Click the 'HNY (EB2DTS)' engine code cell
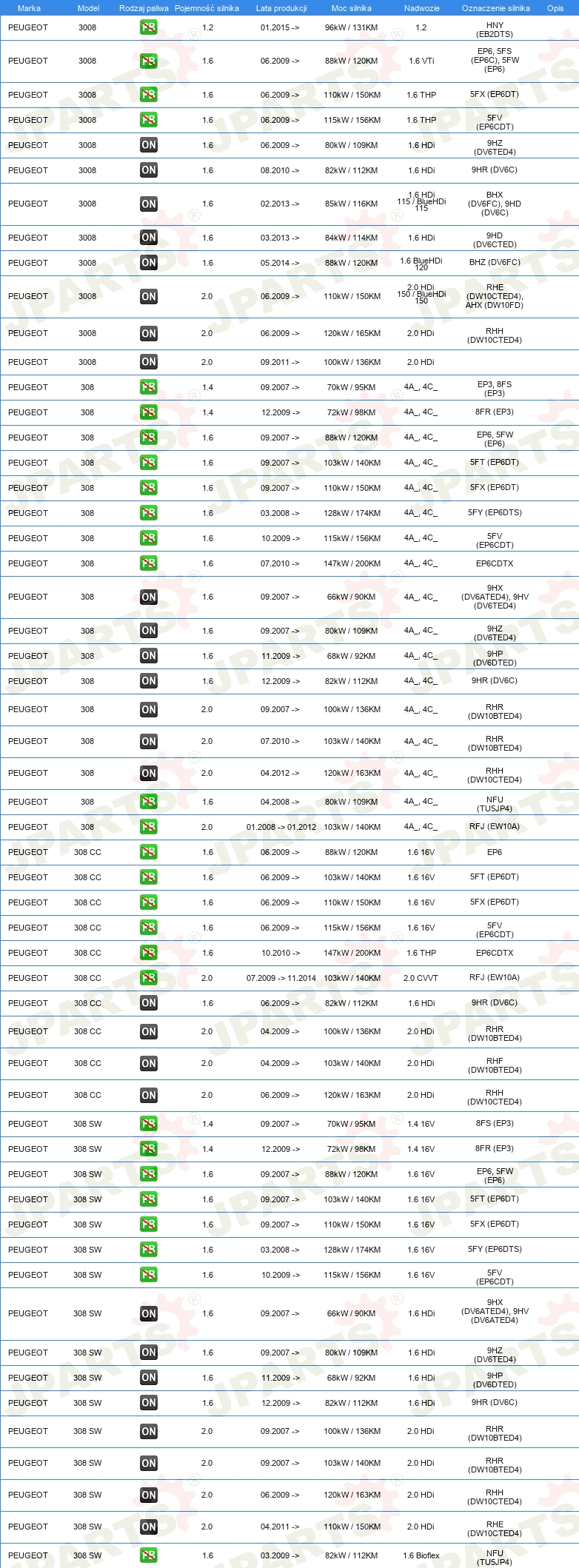 pyautogui.click(x=495, y=30)
